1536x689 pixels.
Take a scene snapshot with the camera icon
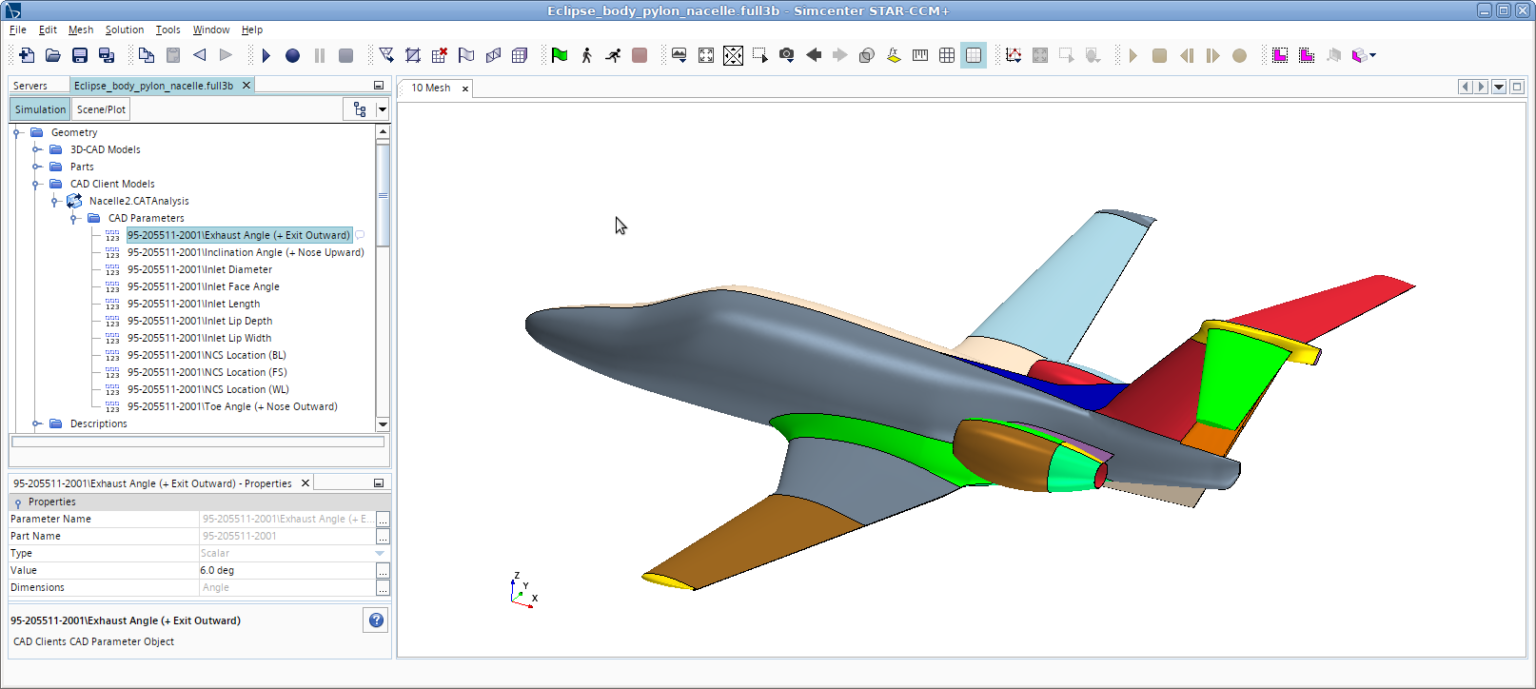787,56
